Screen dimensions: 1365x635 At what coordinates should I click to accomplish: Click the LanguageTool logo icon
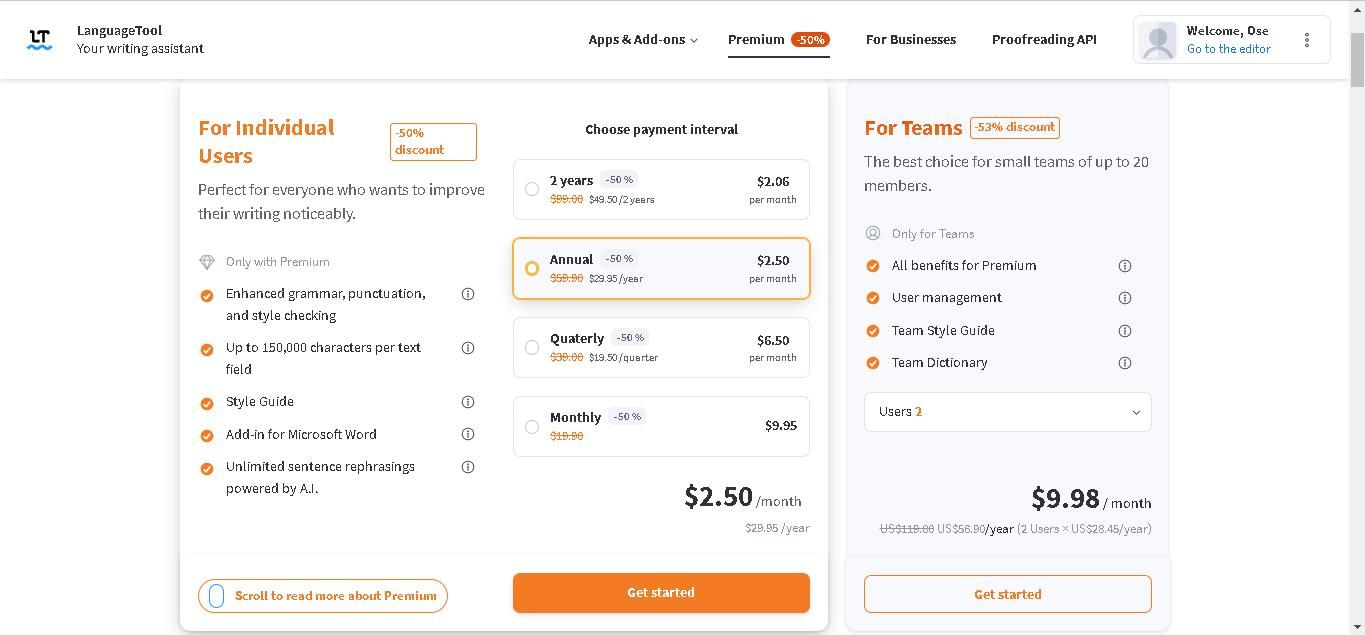coord(40,40)
